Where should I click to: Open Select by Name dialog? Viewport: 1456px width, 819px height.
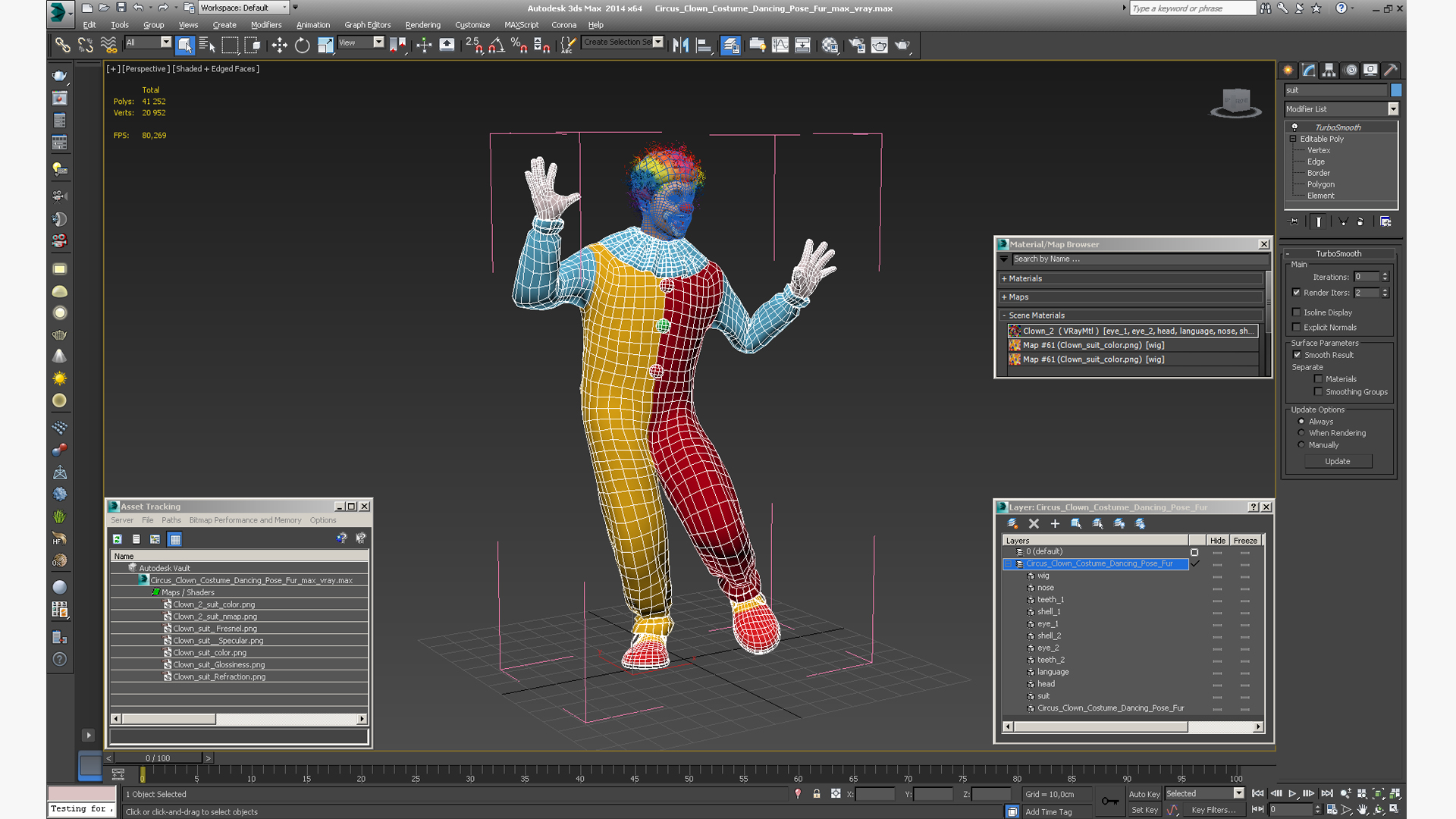207,45
